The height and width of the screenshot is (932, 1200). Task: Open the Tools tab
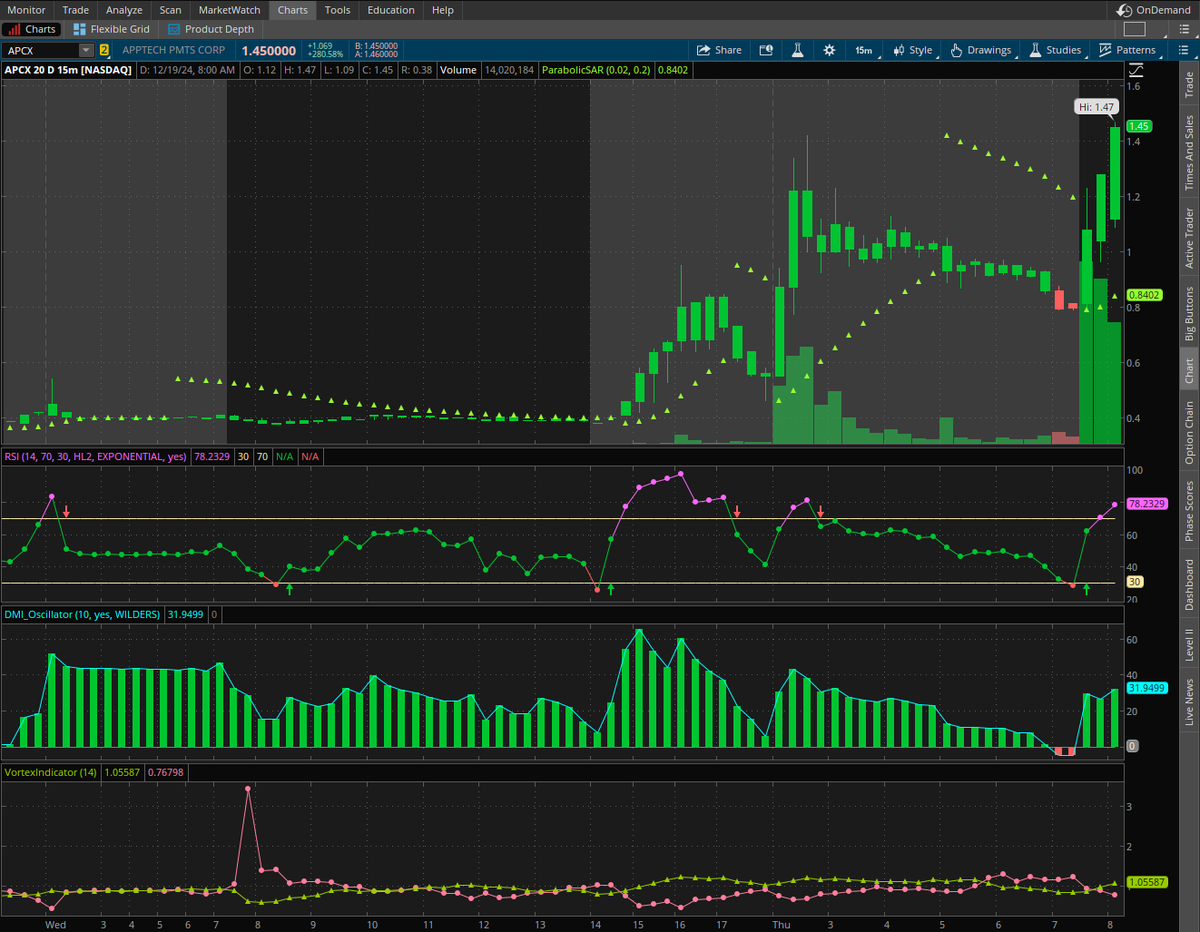338,10
